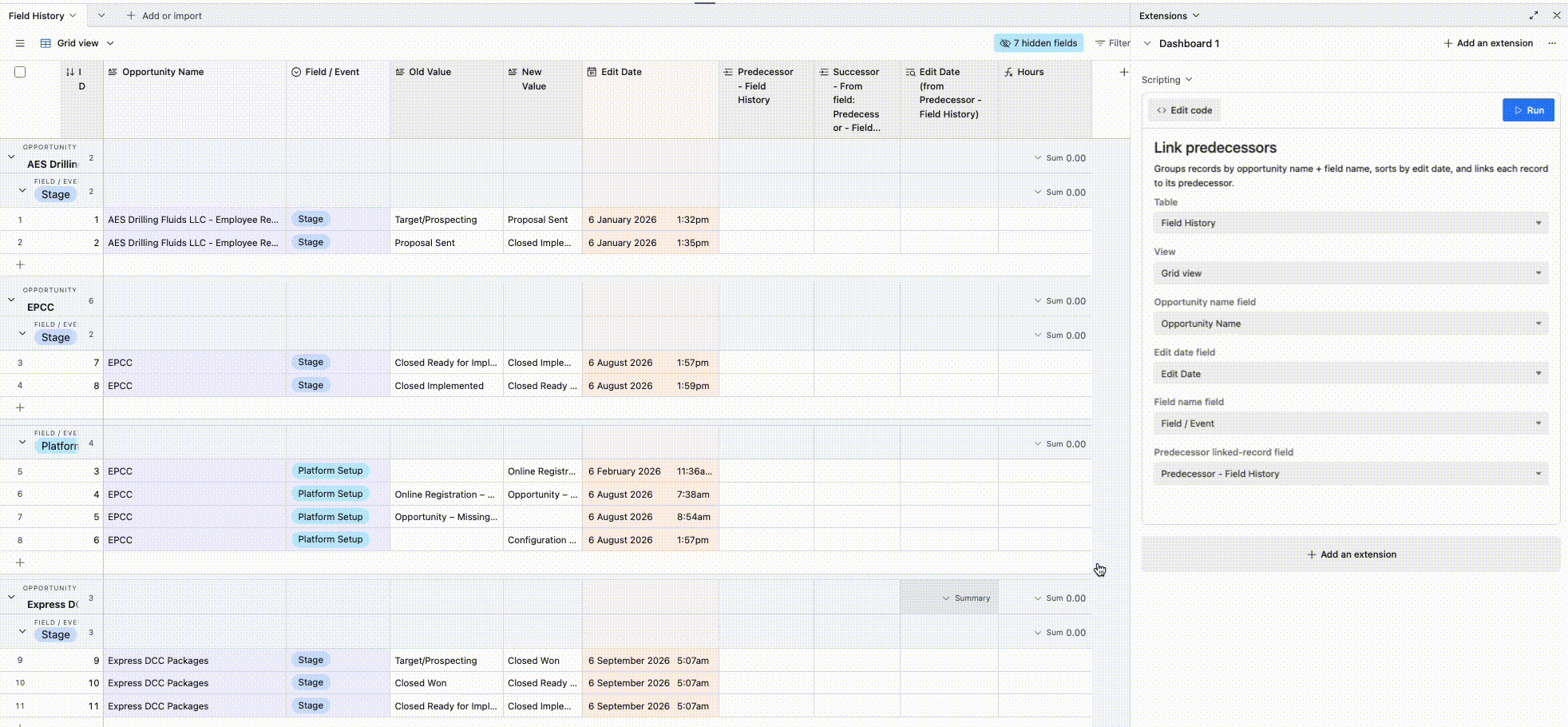This screenshot has height=727, width=1568.
Task: Click the Add or import plus icon
Action: point(131,15)
